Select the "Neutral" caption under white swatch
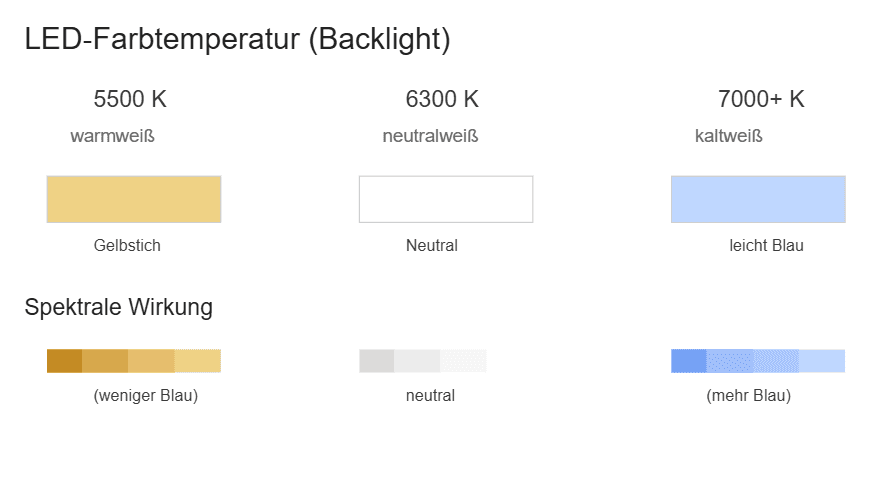 click(x=432, y=245)
